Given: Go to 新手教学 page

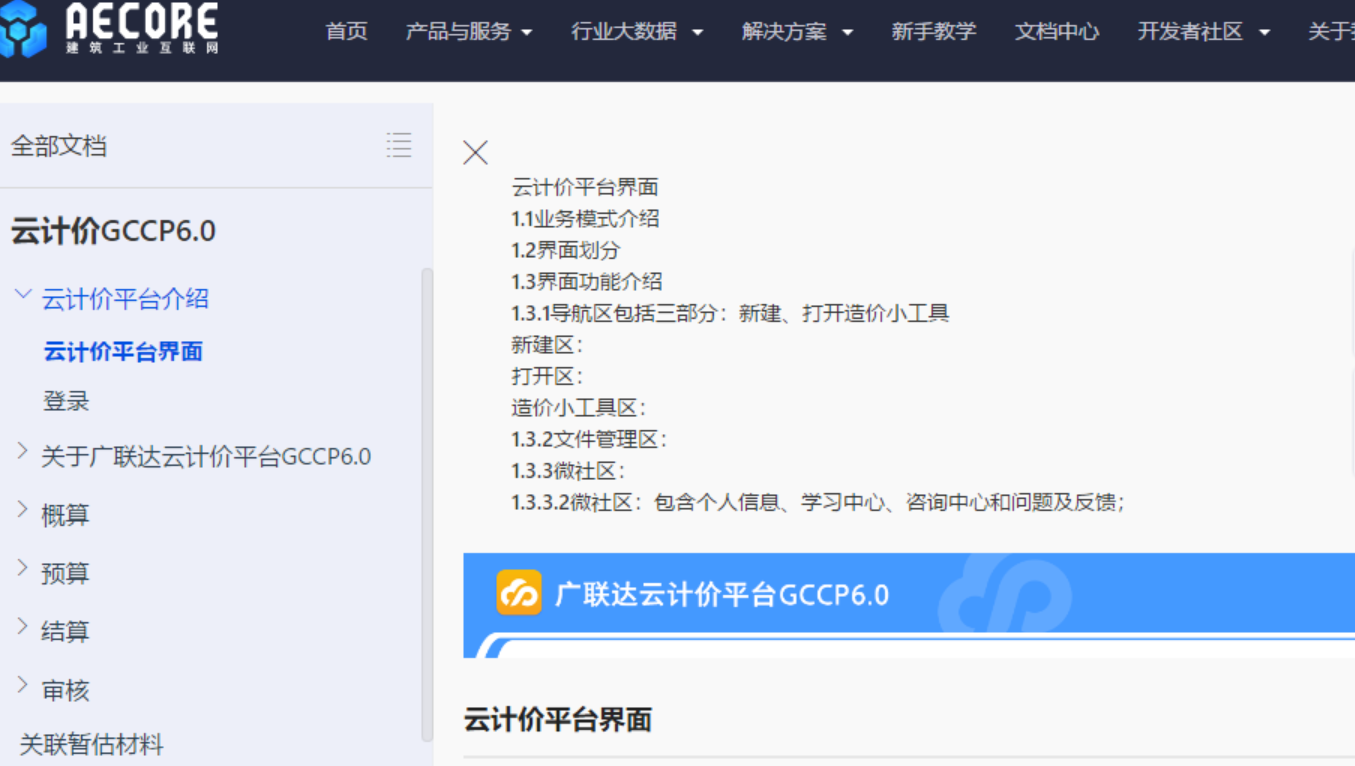Looking at the screenshot, I should click(x=934, y=31).
